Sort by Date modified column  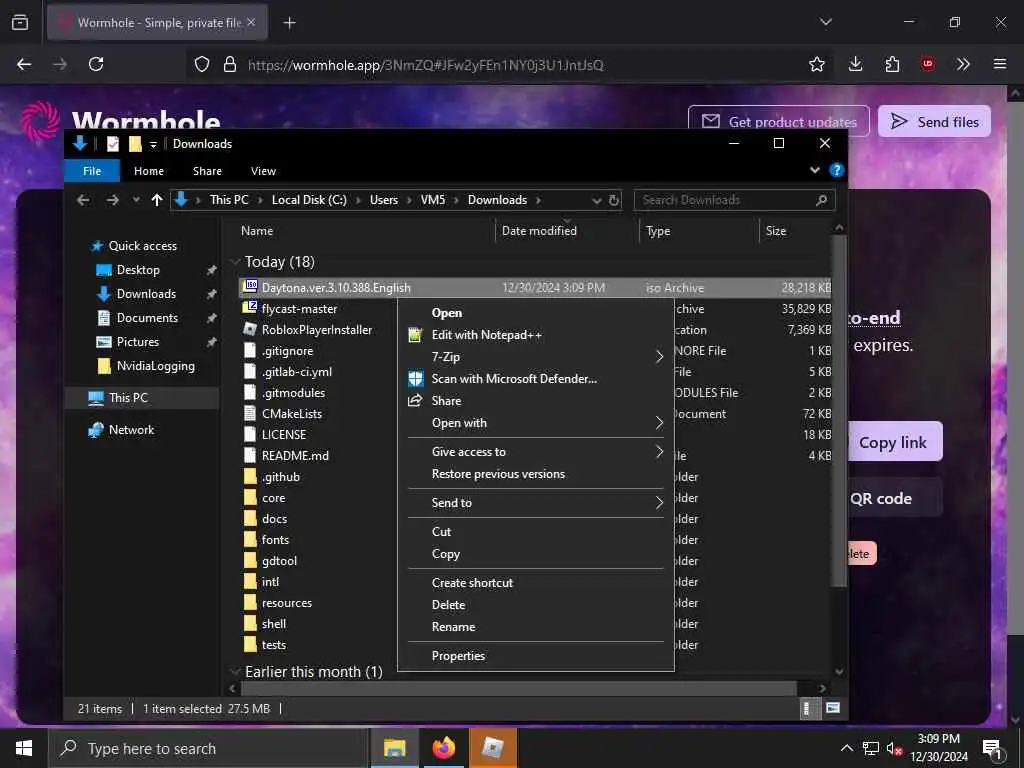point(539,231)
